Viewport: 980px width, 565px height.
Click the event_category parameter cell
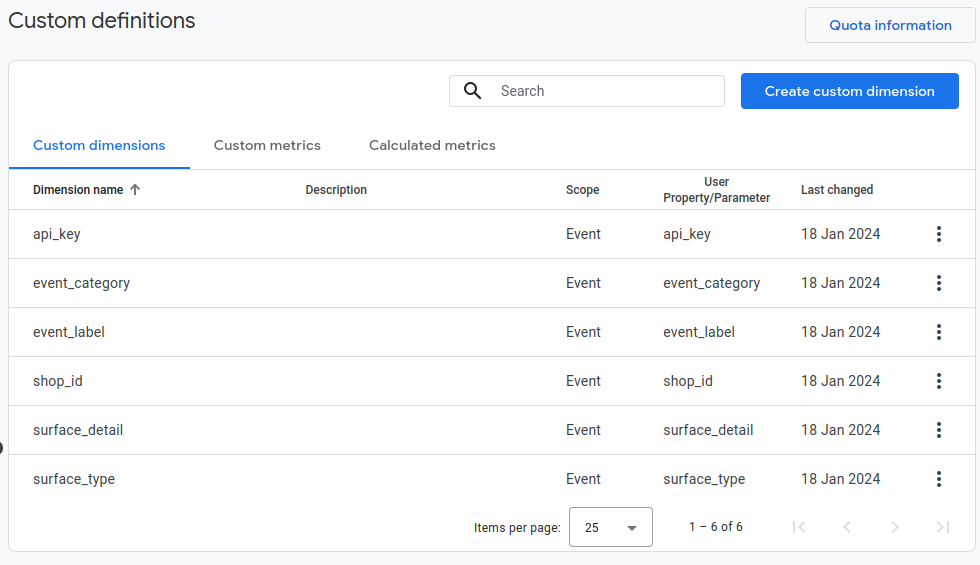711,283
